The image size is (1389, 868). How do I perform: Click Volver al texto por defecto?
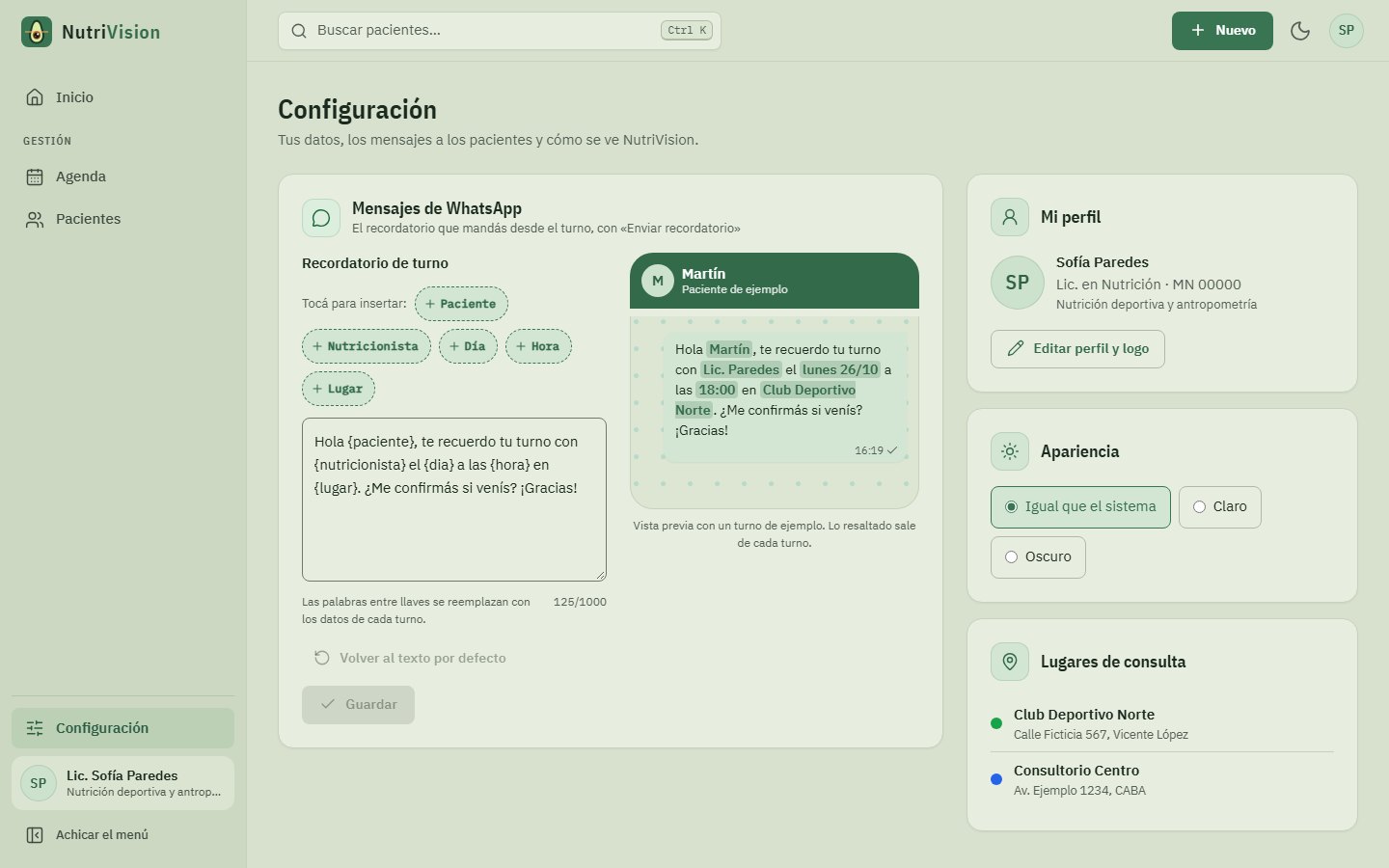pyautogui.click(x=410, y=658)
